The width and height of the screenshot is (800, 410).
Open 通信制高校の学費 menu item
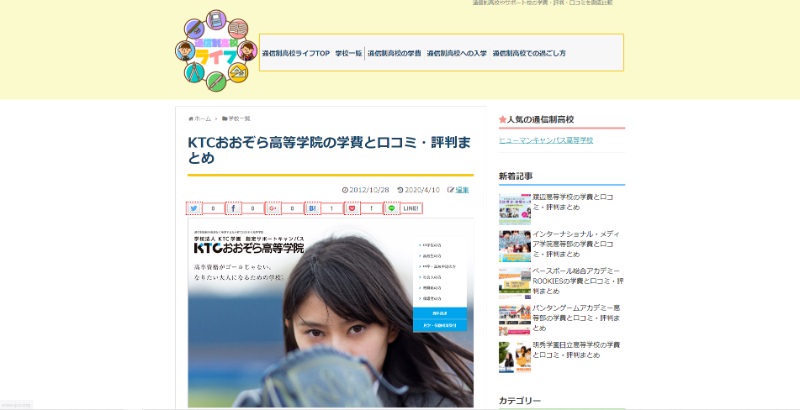pyautogui.click(x=394, y=53)
